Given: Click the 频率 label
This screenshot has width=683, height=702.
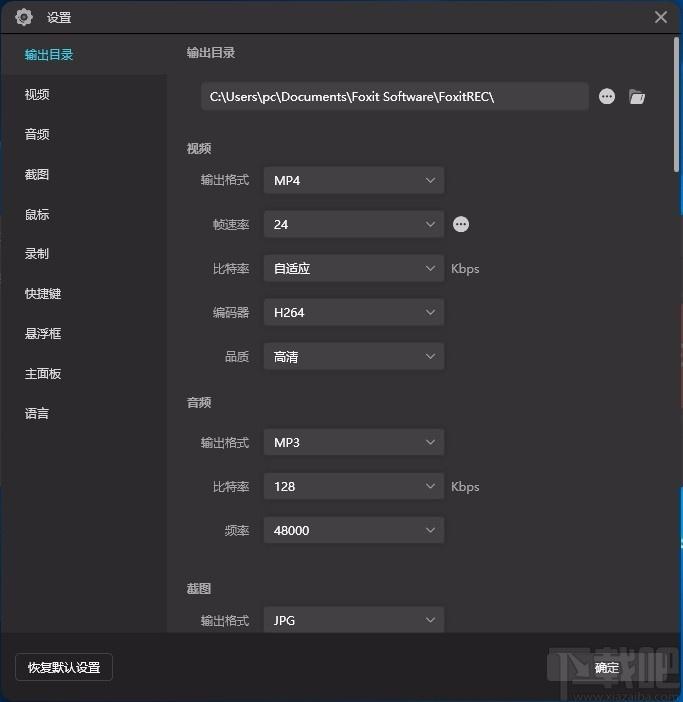Looking at the screenshot, I should point(237,531).
